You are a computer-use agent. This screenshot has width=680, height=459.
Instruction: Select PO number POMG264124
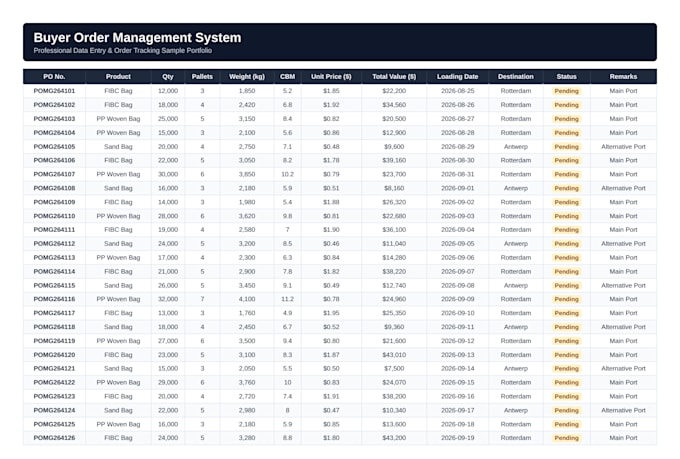tap(54, 410)
